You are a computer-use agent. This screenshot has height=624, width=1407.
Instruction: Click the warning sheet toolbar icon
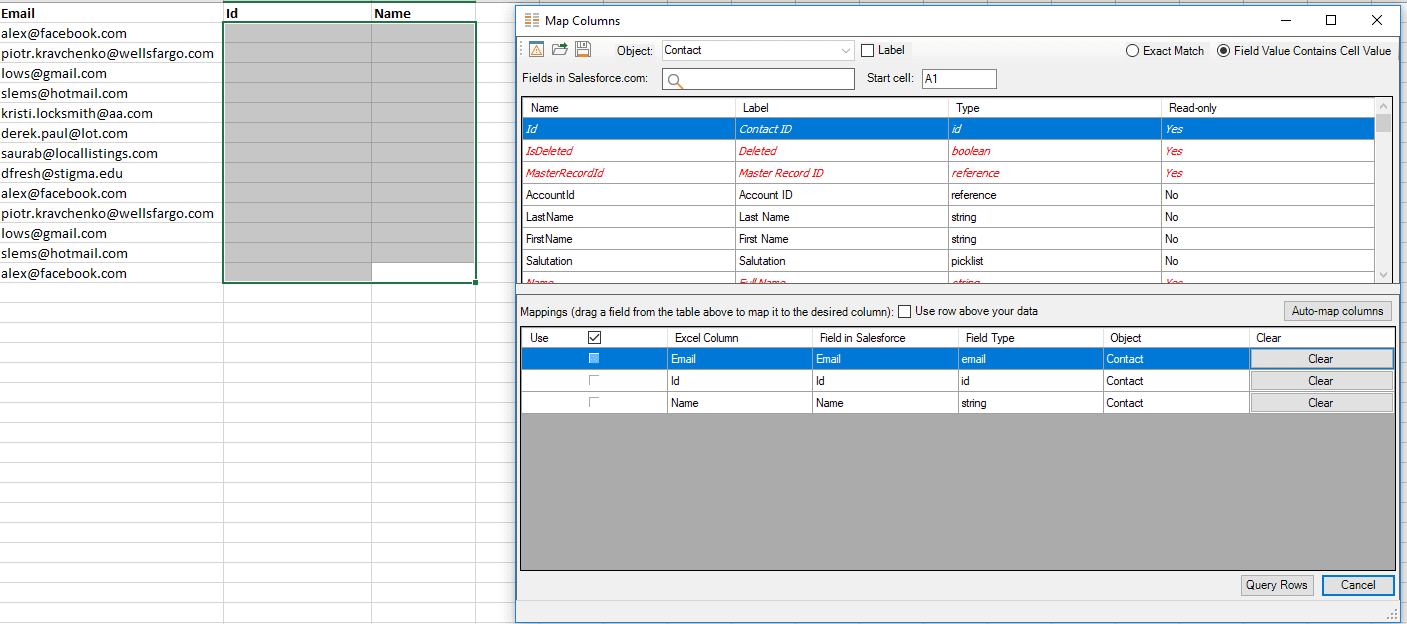[537, 50]
